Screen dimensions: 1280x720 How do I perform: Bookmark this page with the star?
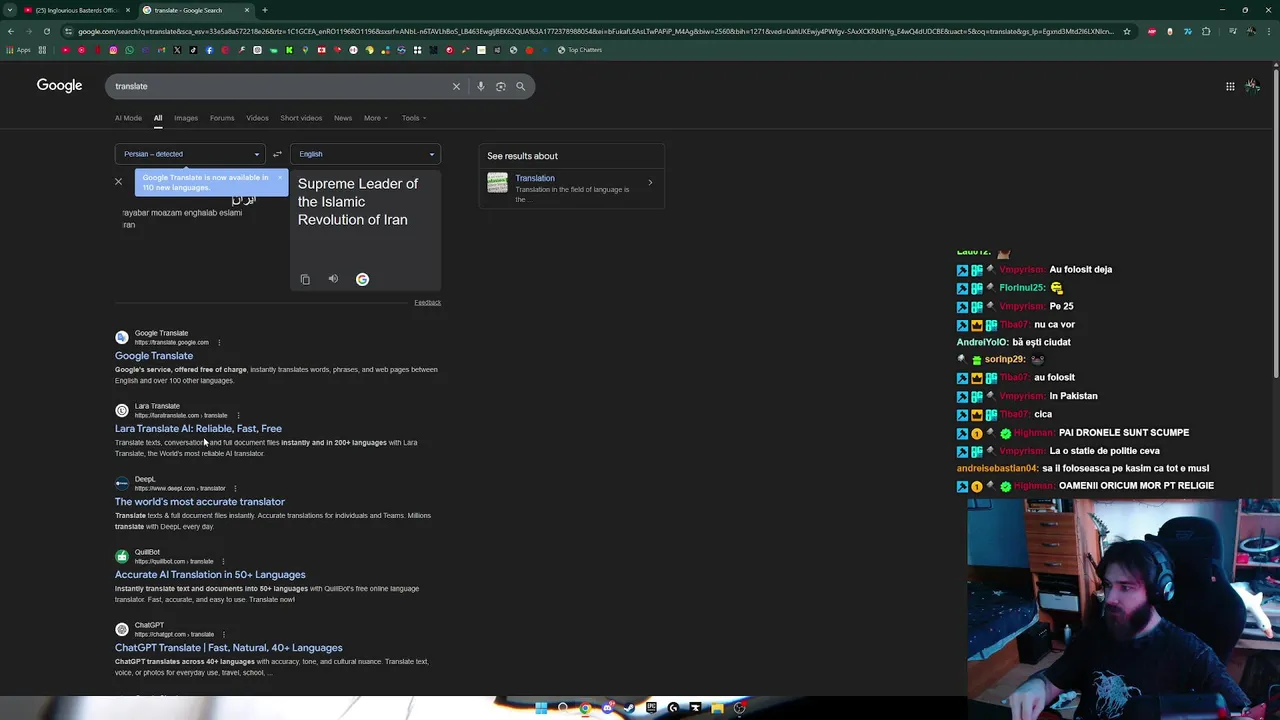coord(1127,31)
